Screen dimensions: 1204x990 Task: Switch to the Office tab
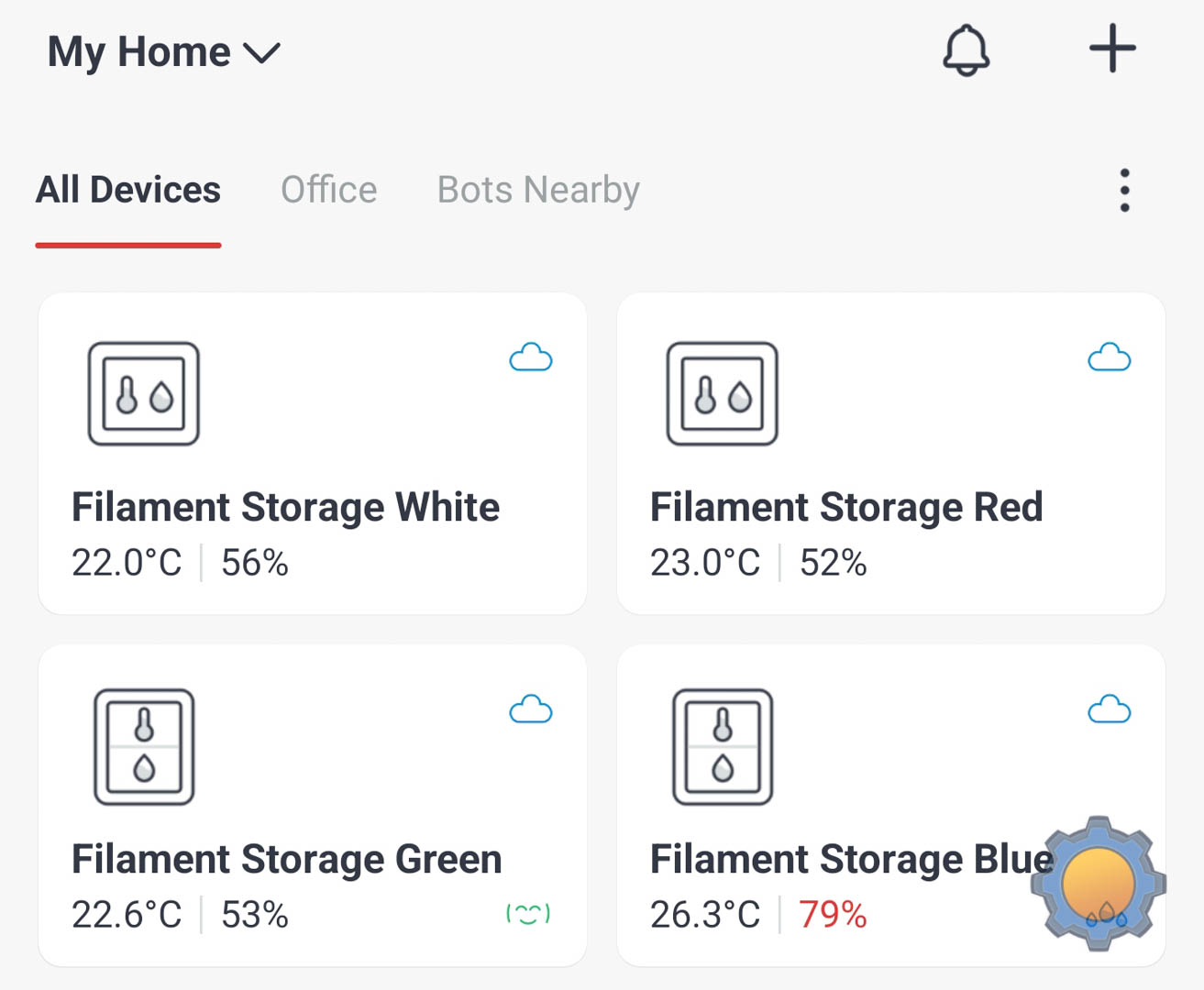tap(329, 190)
